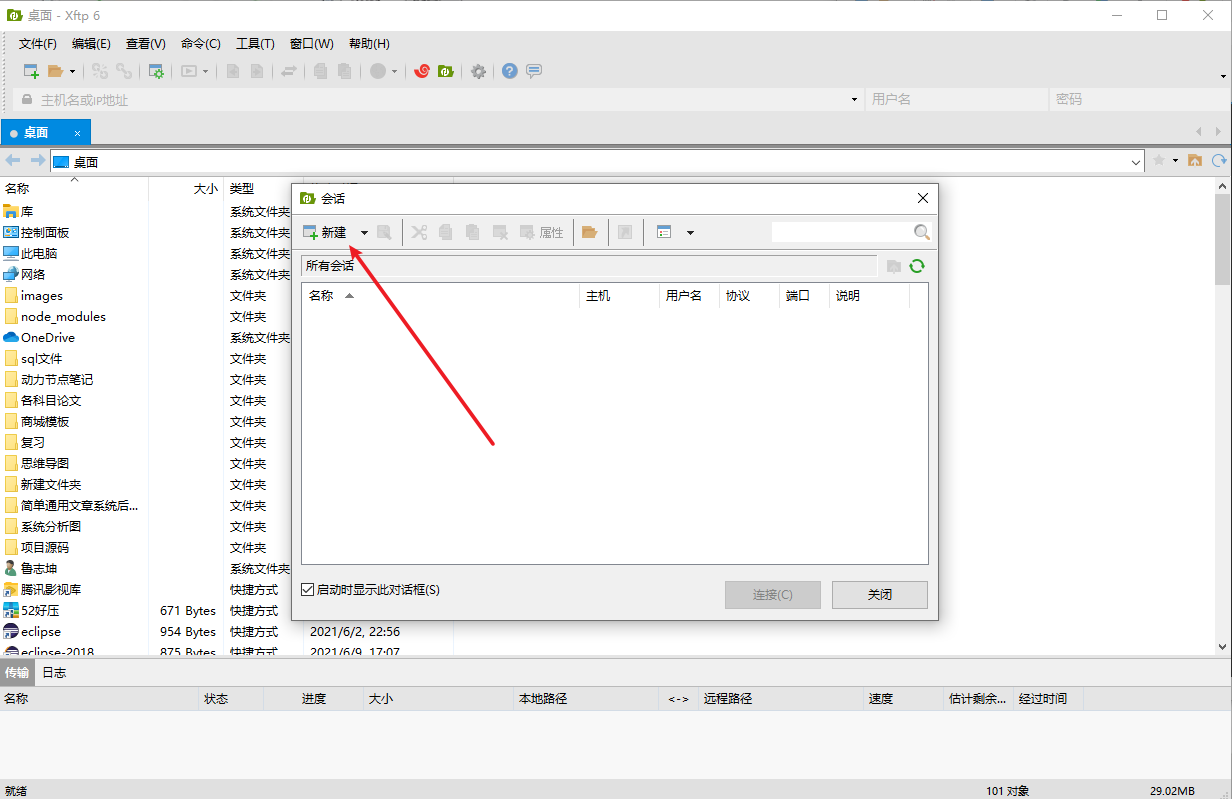The height and width of the screenshot is (799, 1232).
Task: Open the 文件(F) menu
Action: click(38, 44)
